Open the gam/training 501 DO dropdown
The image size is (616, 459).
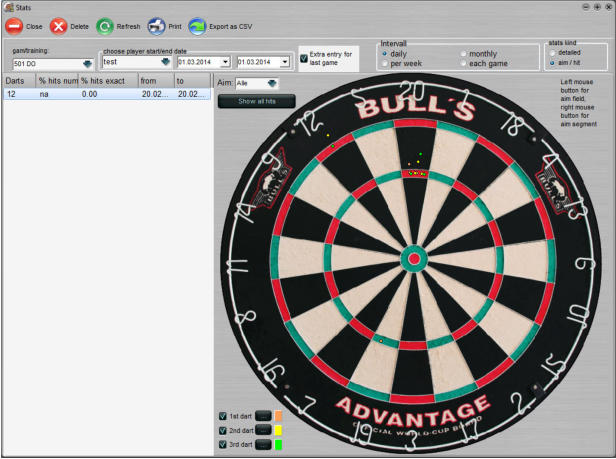tap(74, 63)
